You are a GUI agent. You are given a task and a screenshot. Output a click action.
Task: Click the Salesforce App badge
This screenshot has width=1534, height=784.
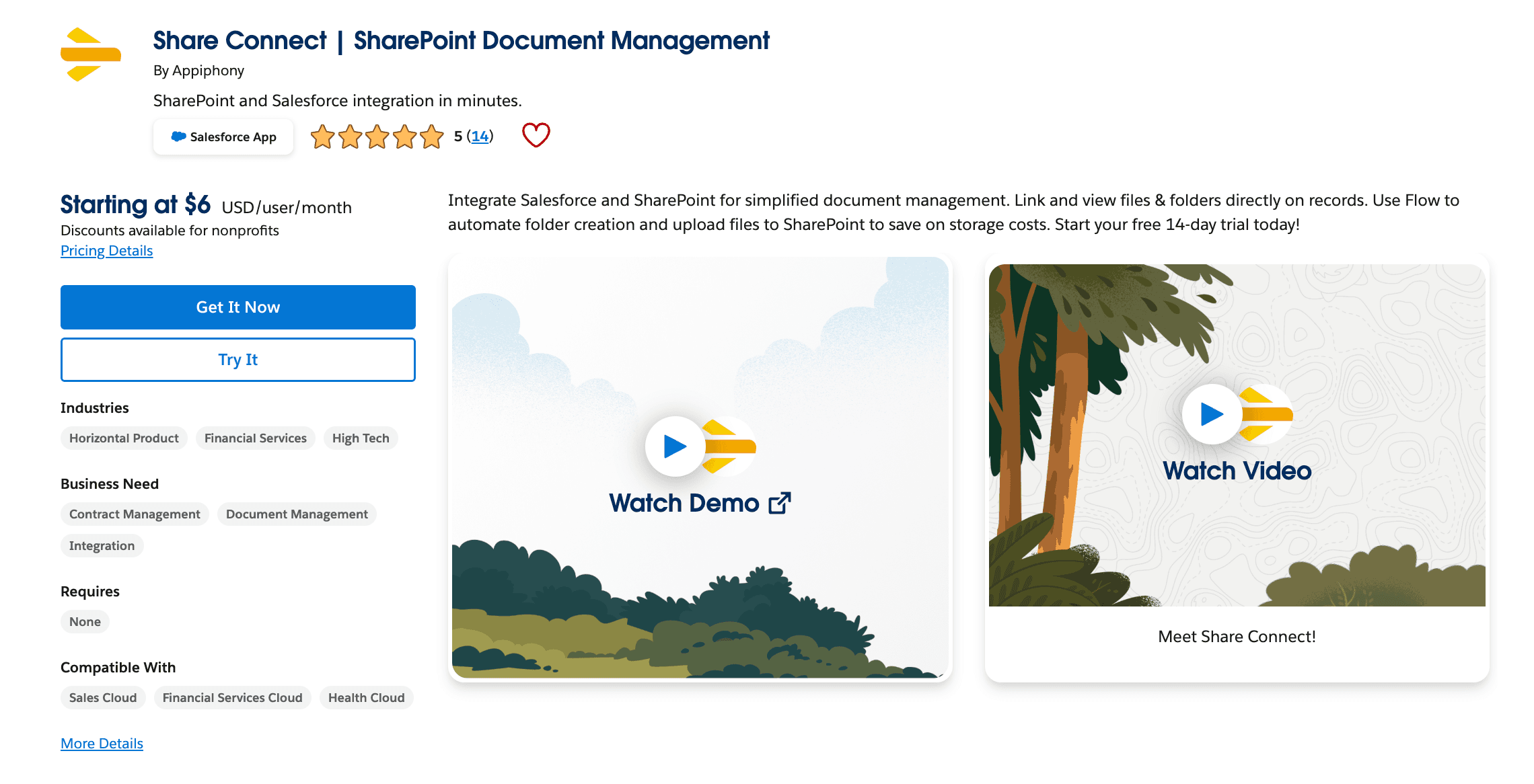tap(223, 137)
